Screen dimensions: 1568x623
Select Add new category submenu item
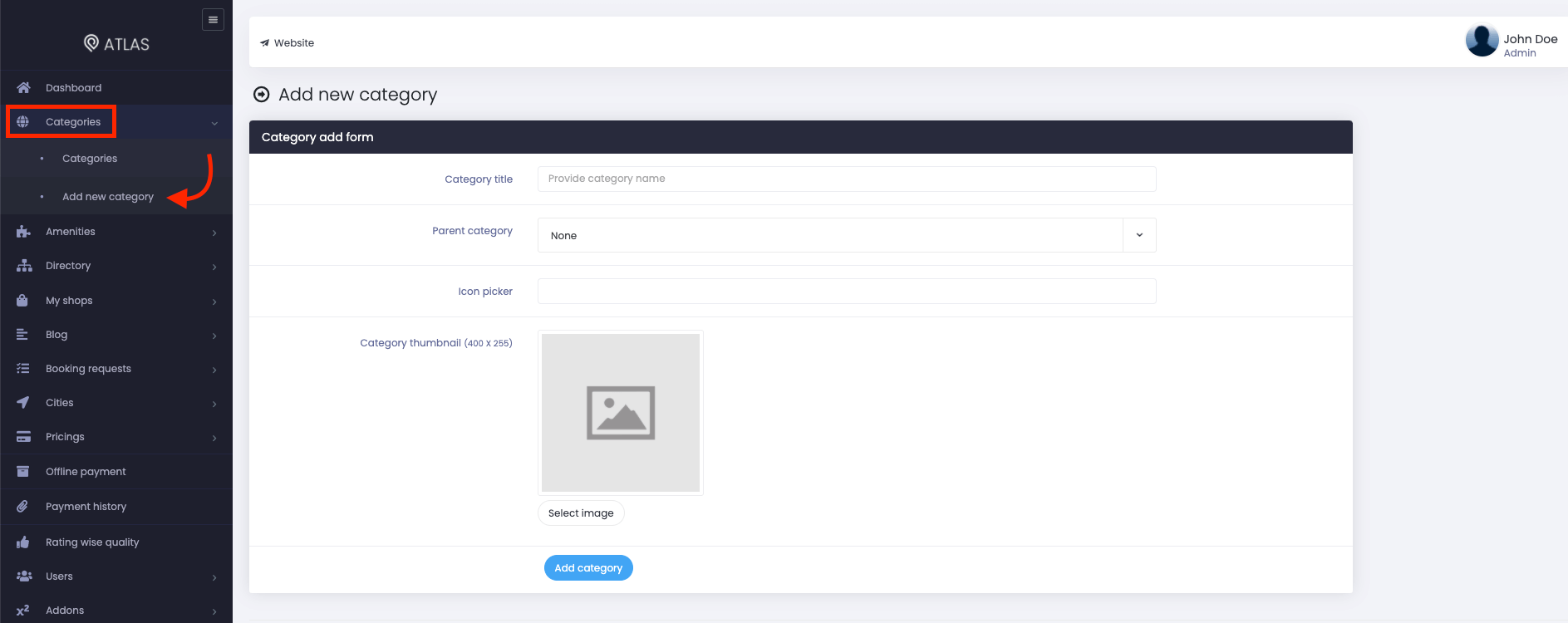pyautogui.click(x=108, y=197)
